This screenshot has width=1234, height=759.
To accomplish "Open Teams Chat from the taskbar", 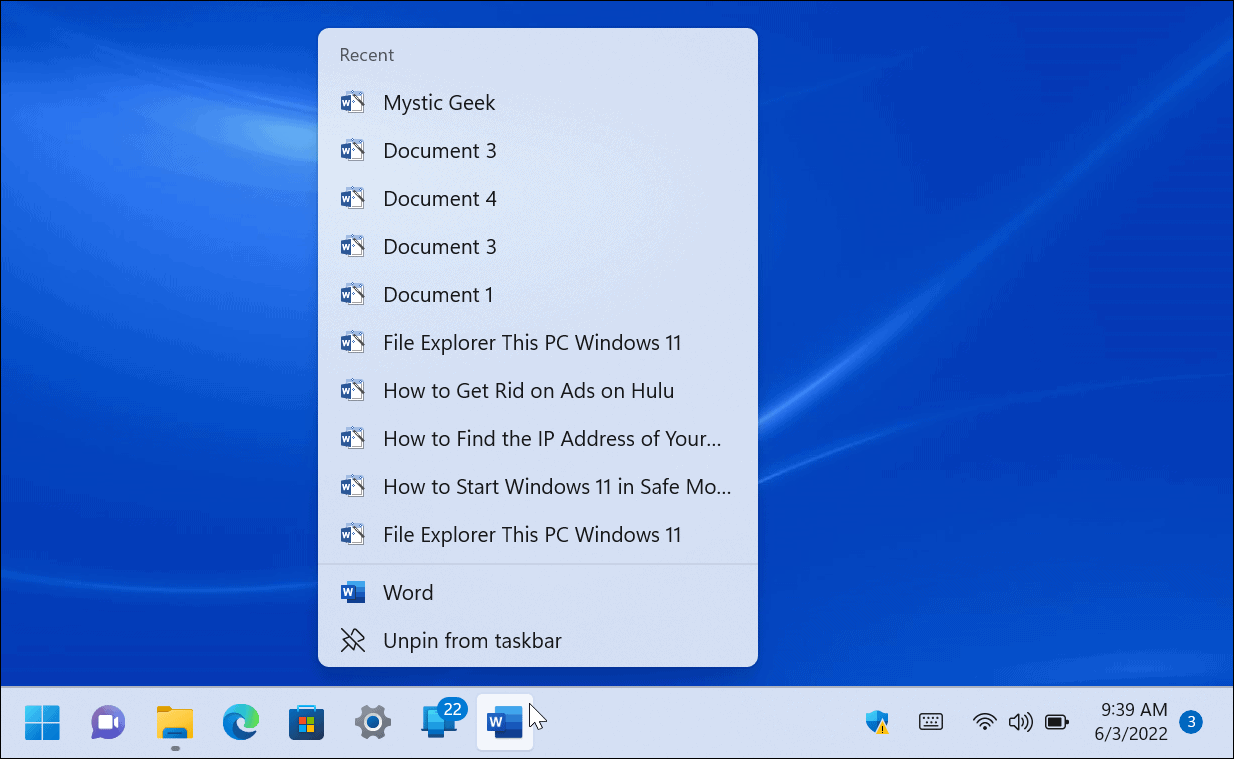I will pos(108,722).
